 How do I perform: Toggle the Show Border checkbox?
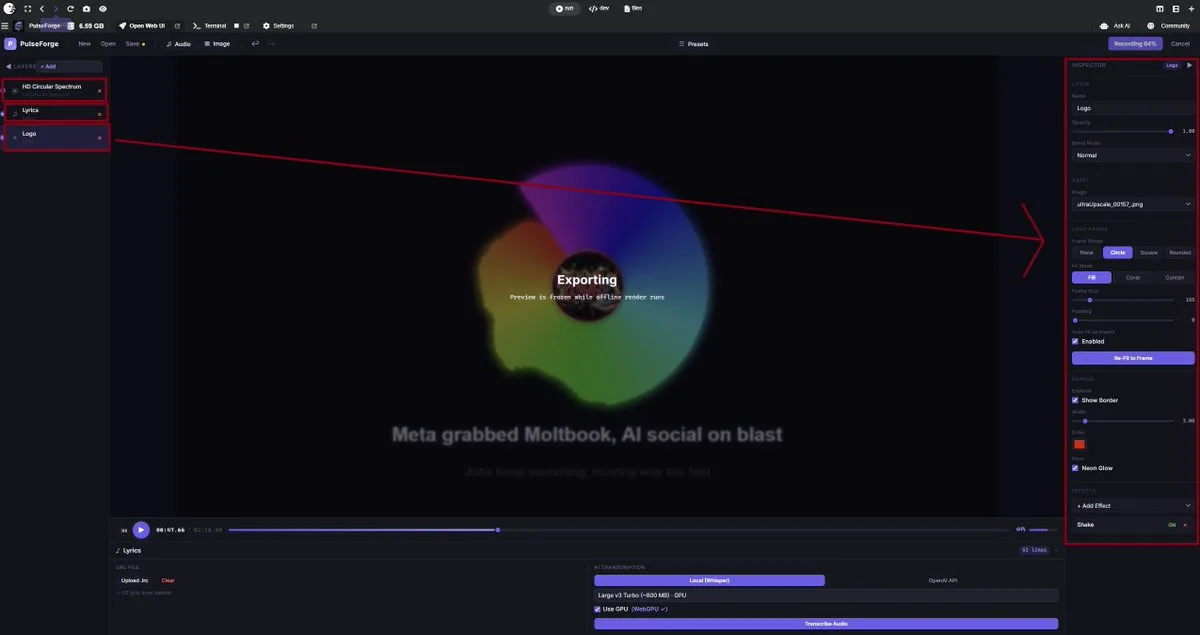point(1075,400)
